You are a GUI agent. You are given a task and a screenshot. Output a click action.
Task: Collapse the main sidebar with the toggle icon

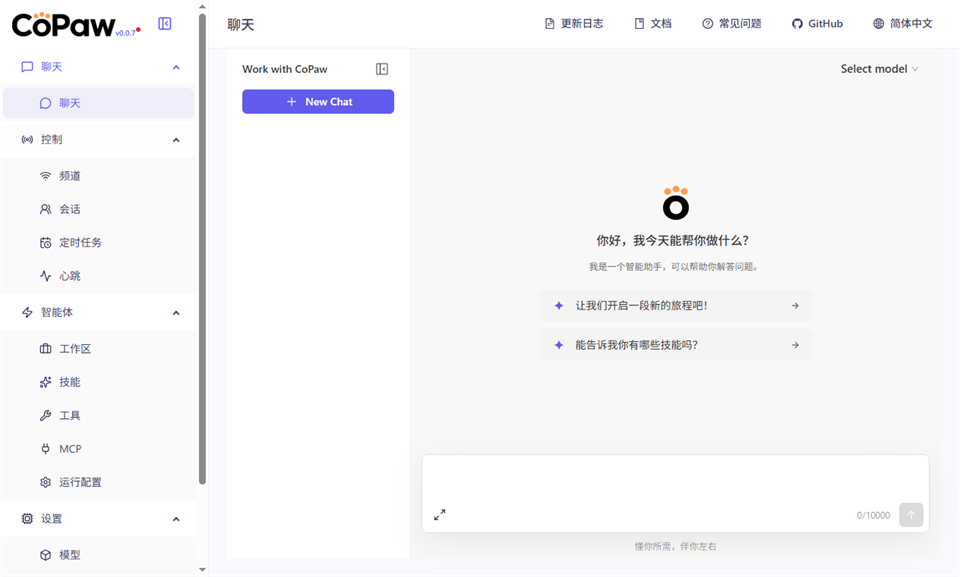click(165, 23)
